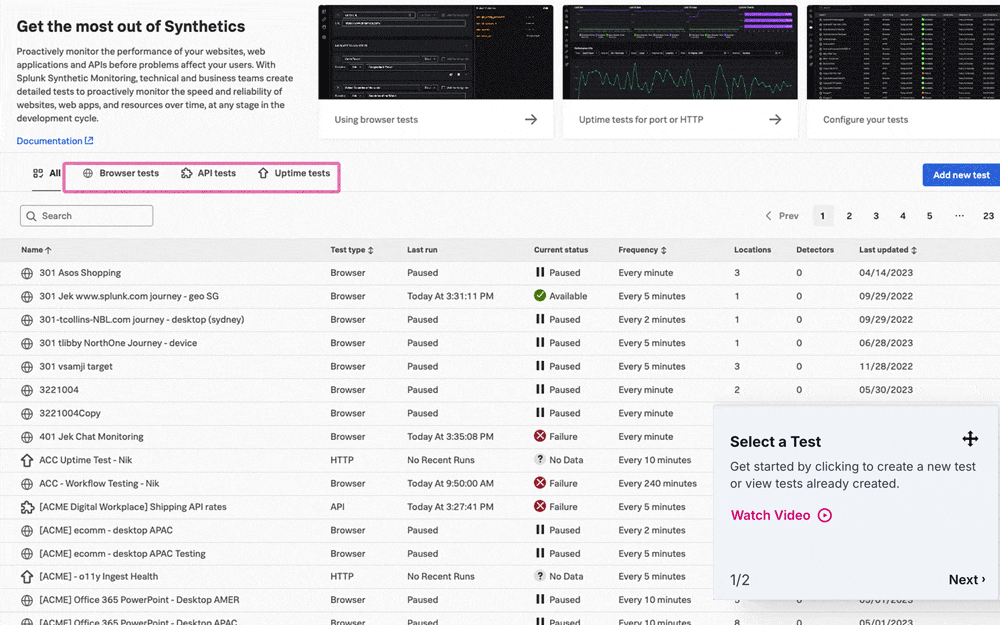Open the Using browser tests card arrow
The height and width of the screenshot is (625, 1000).
pos(531,119)
